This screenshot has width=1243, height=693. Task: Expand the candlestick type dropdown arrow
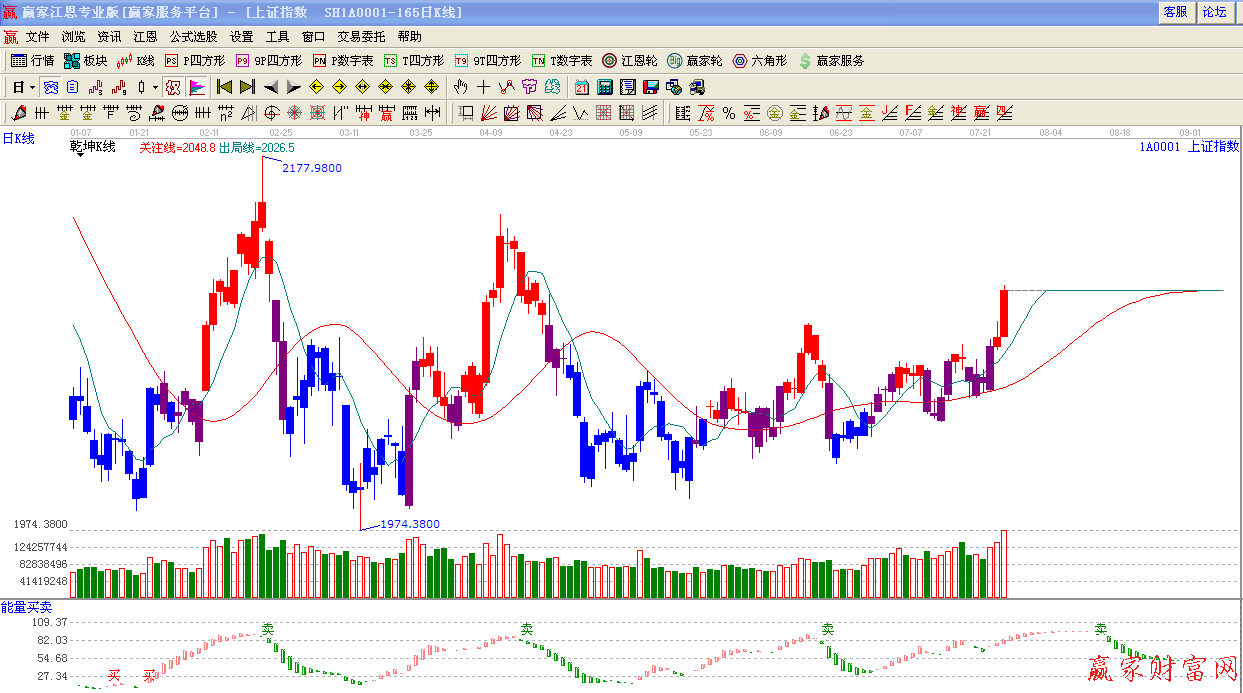tap(155, 87)
